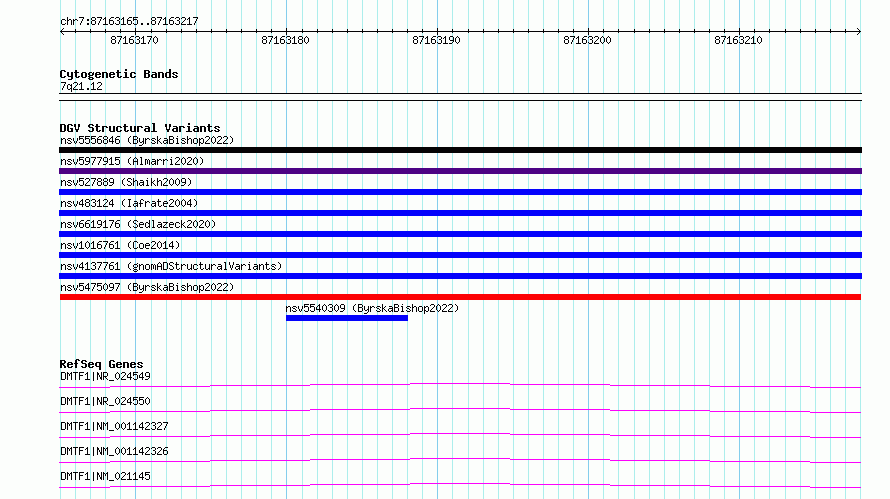The width and height of the screenshot is (890, 499).
Task: Open the DMTF1|NR_024549 gene label
Action: [105, 376]
